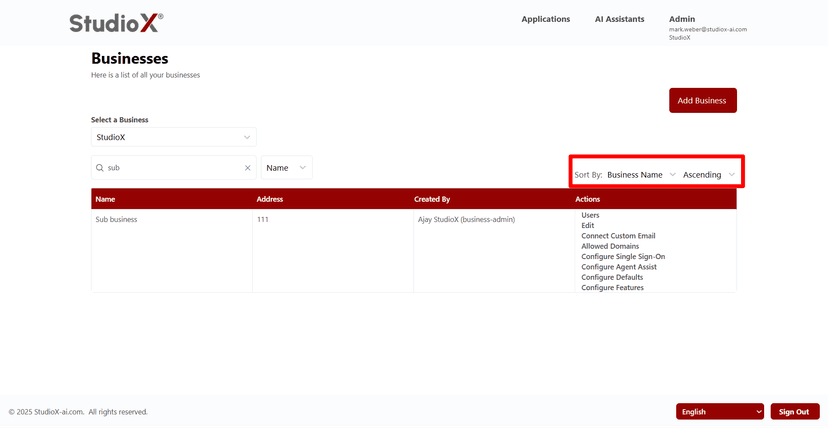Open the Name search filter dropdown

click(x=287, y=168)
